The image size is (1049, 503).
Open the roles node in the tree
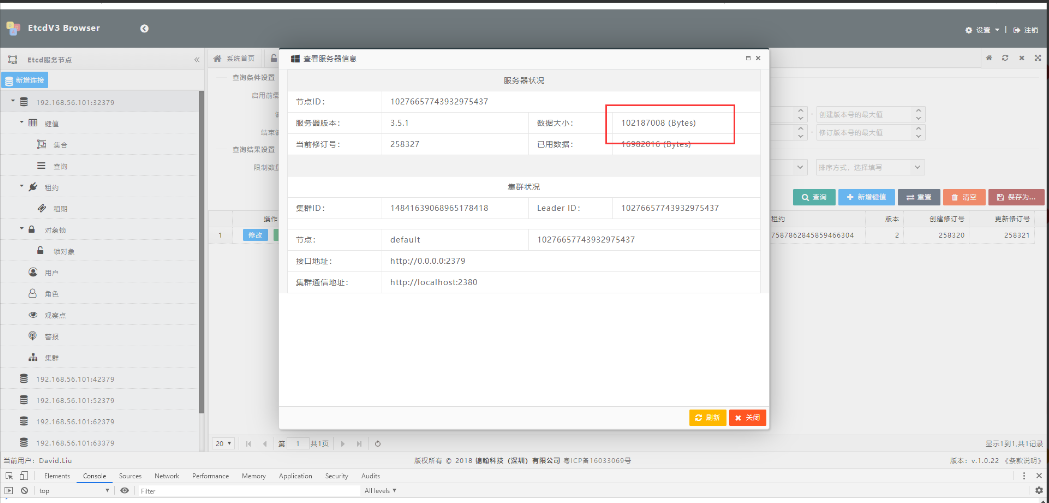[52, 294]
